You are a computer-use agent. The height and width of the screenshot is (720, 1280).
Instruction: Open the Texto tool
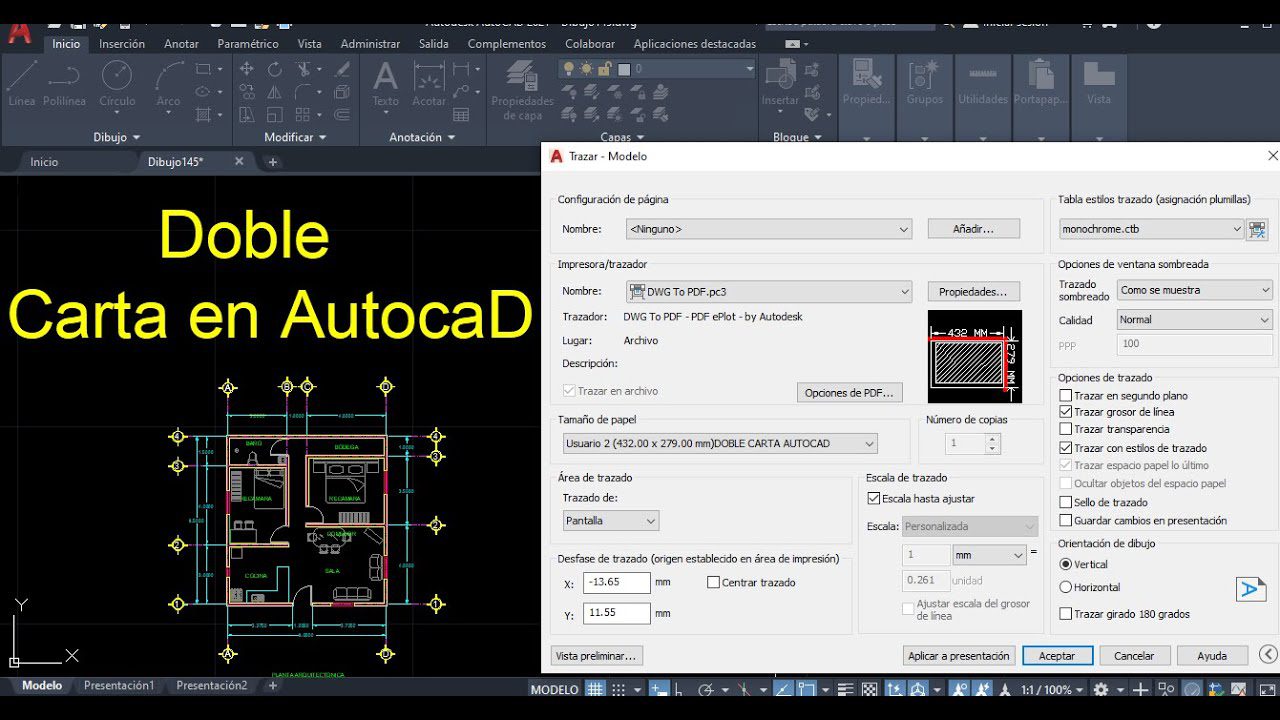(384, 85)
